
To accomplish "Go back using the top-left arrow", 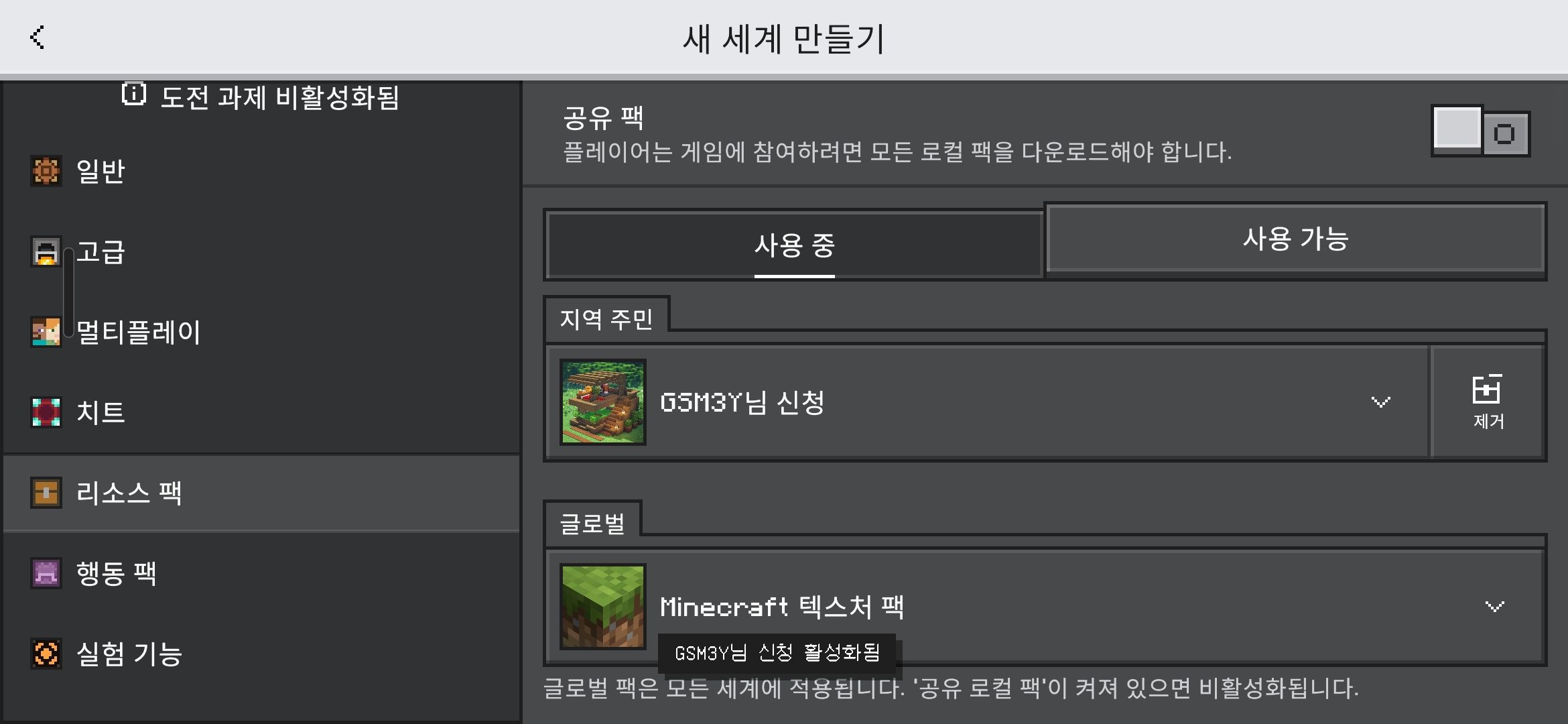I will [38, 38].
